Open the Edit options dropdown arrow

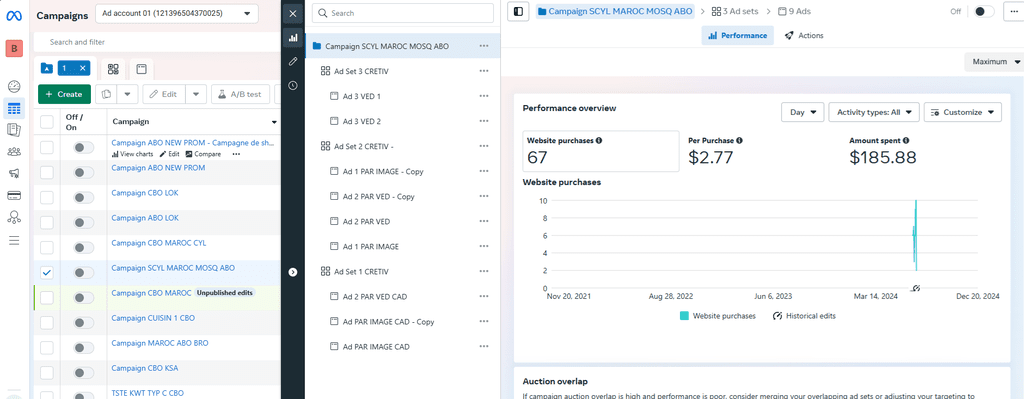(196, 94)
